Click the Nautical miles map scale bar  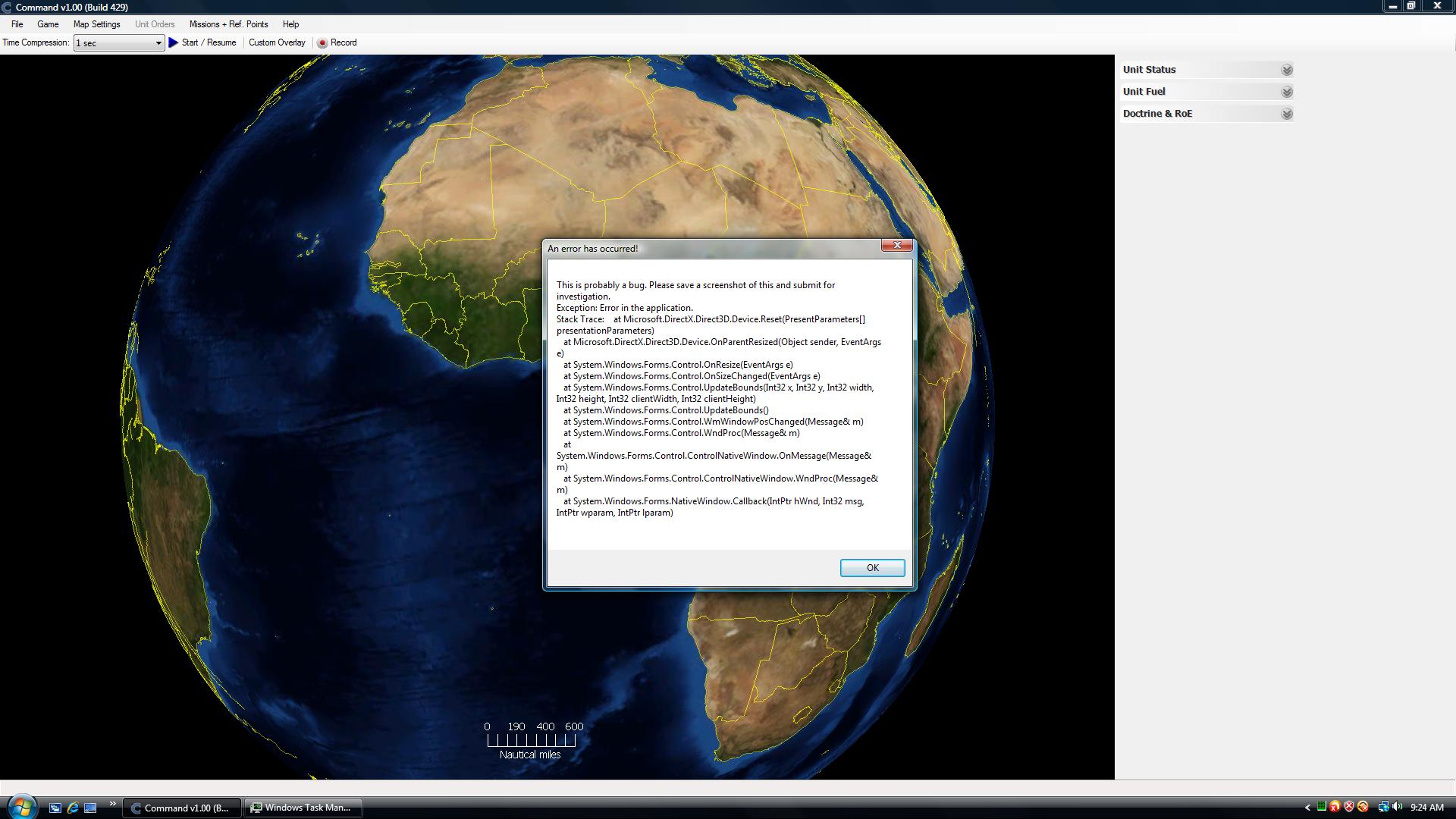[x=531, y=740]
